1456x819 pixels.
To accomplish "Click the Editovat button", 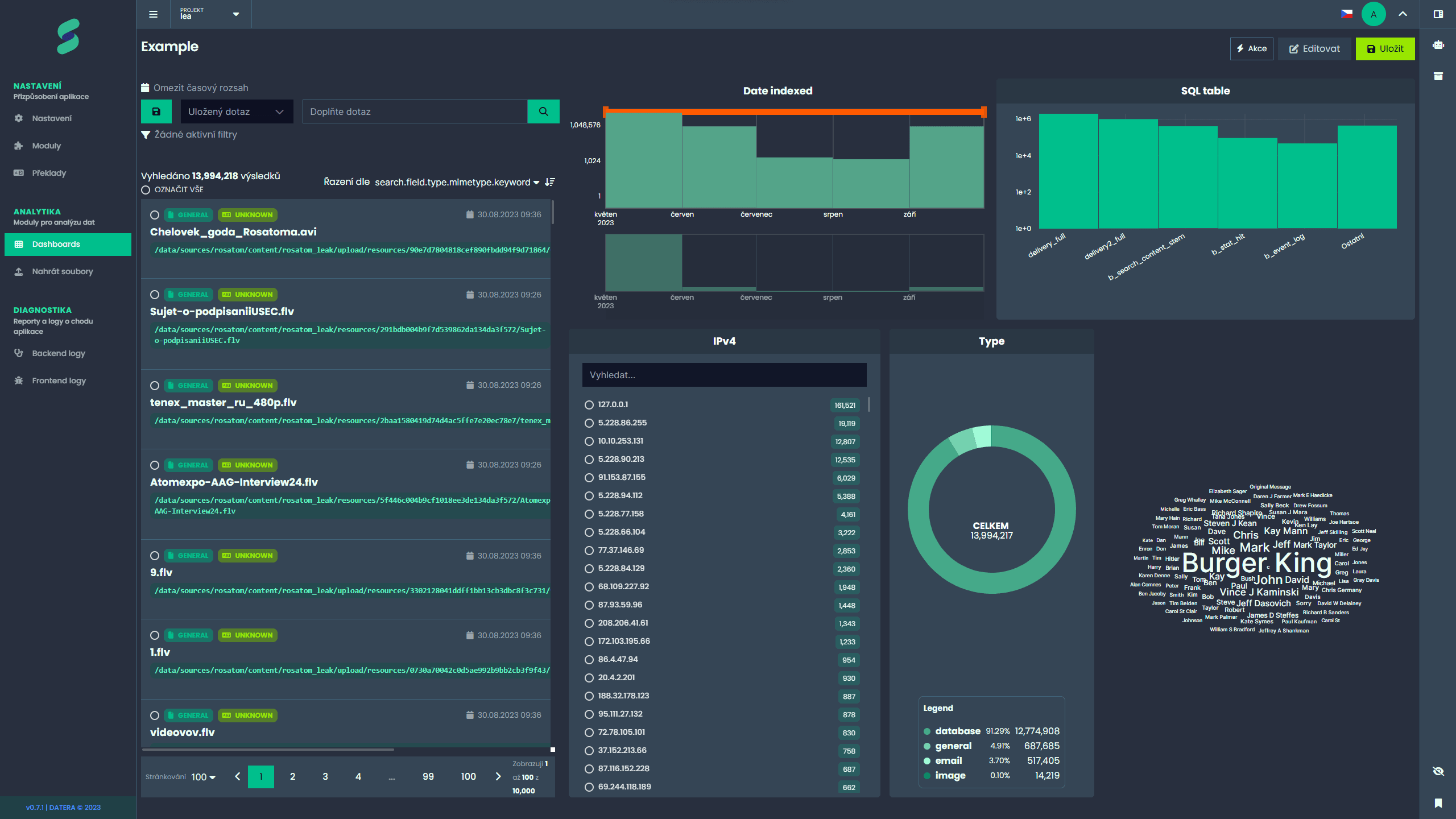I will [x=1314, y=49].
